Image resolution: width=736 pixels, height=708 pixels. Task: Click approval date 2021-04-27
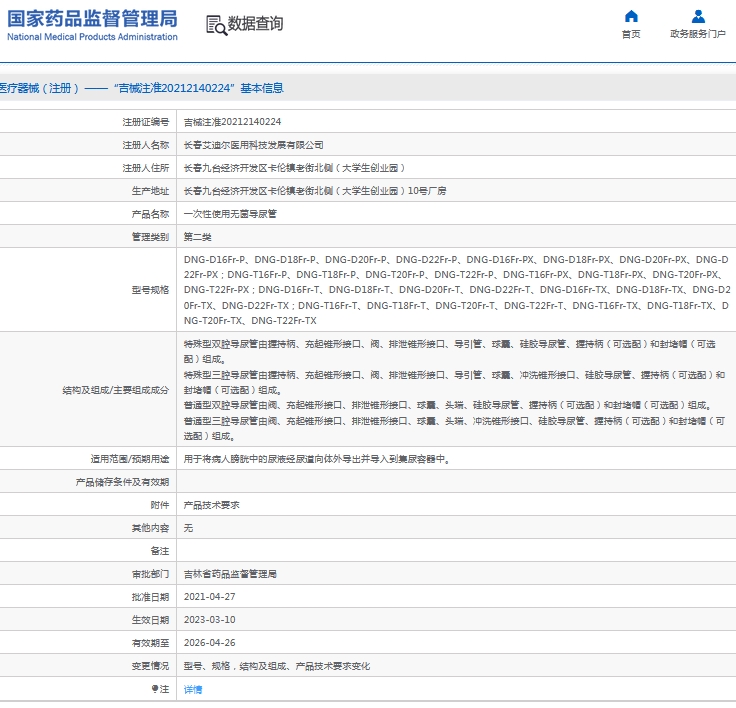tap(209, 597)
